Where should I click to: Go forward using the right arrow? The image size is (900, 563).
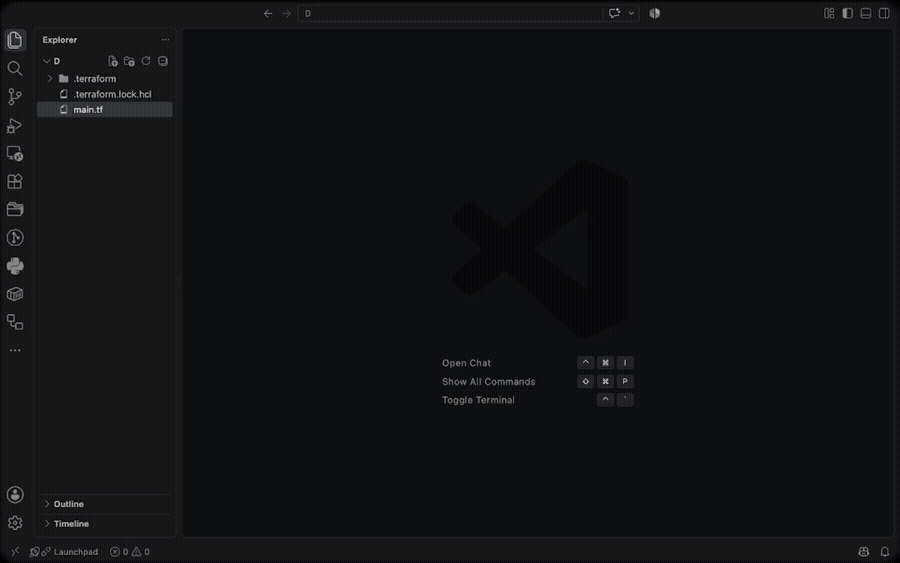pyautogui.click(x=286, y=13)
